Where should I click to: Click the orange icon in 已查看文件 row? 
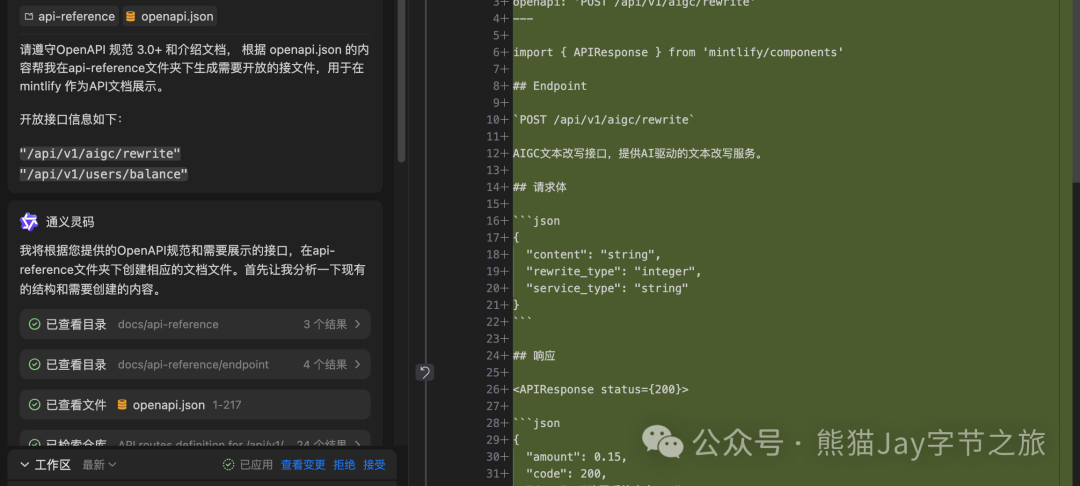[122, 405]
